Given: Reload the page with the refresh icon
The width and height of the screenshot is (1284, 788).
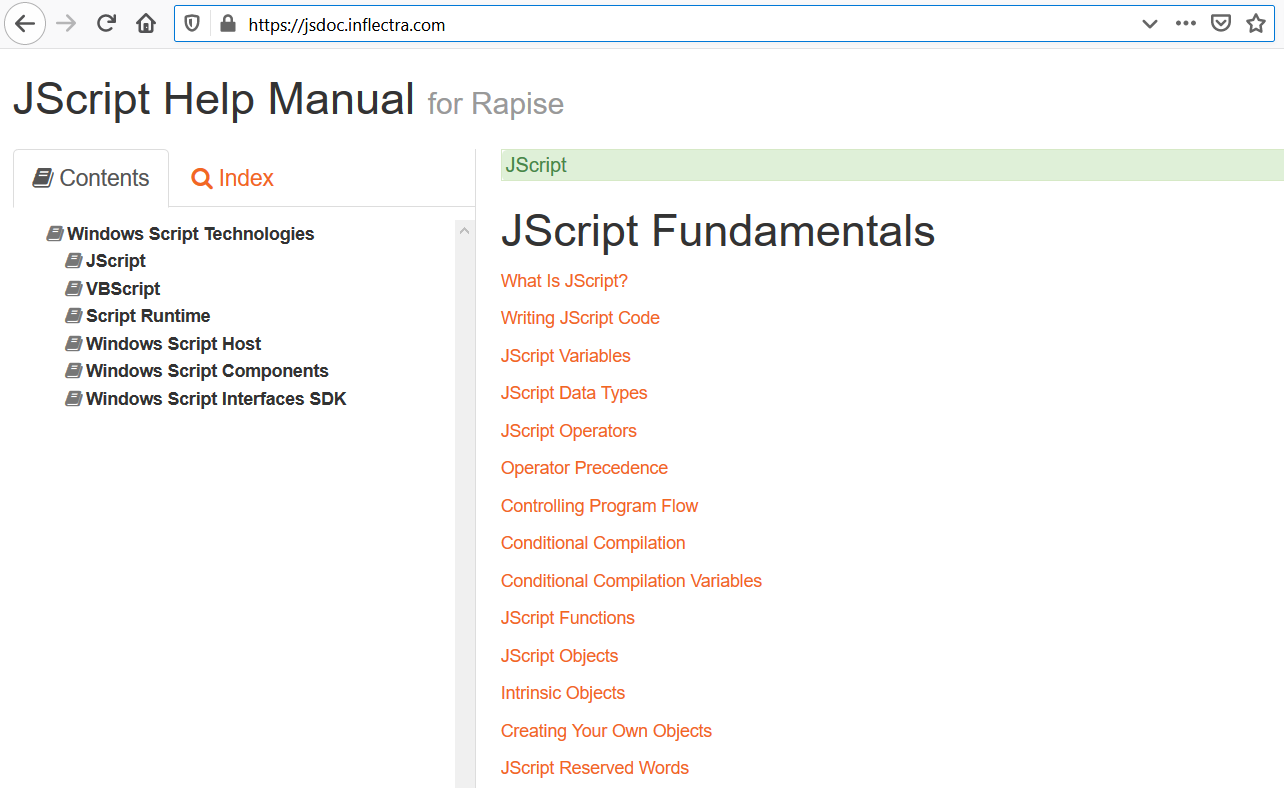Looking at the screenshot, I should coord(106,24).
